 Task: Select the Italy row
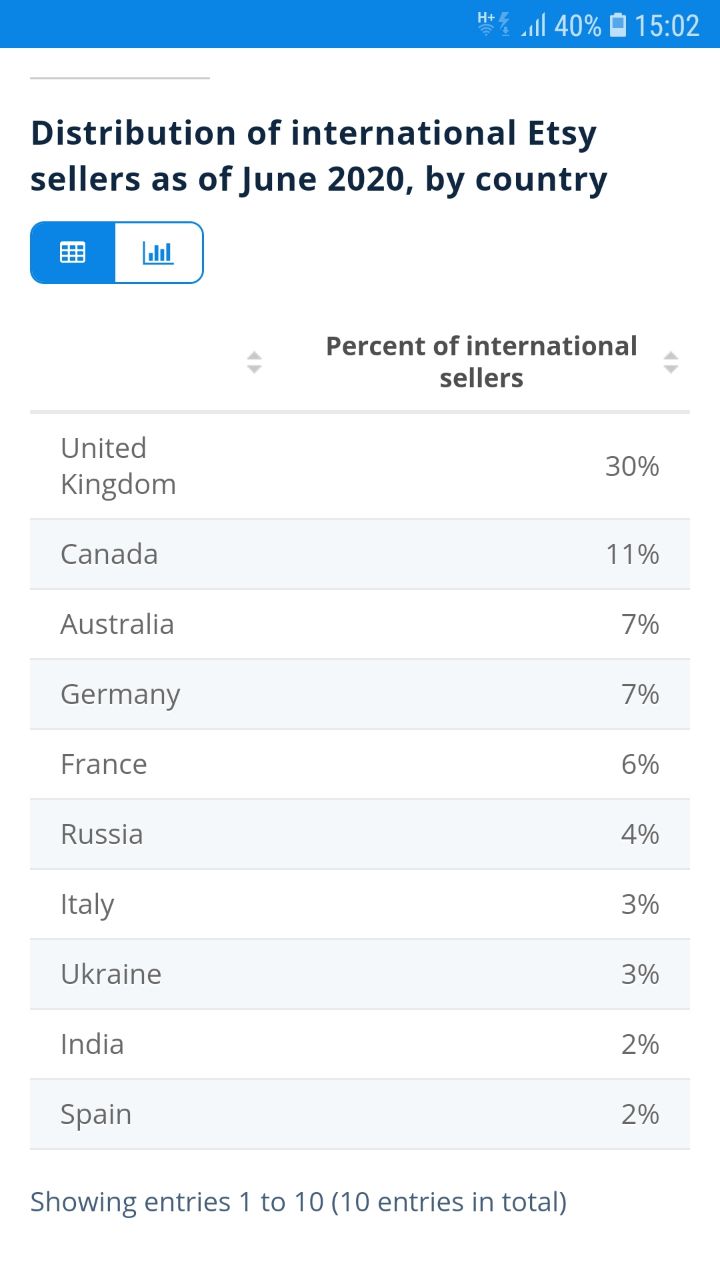(360, 904)
